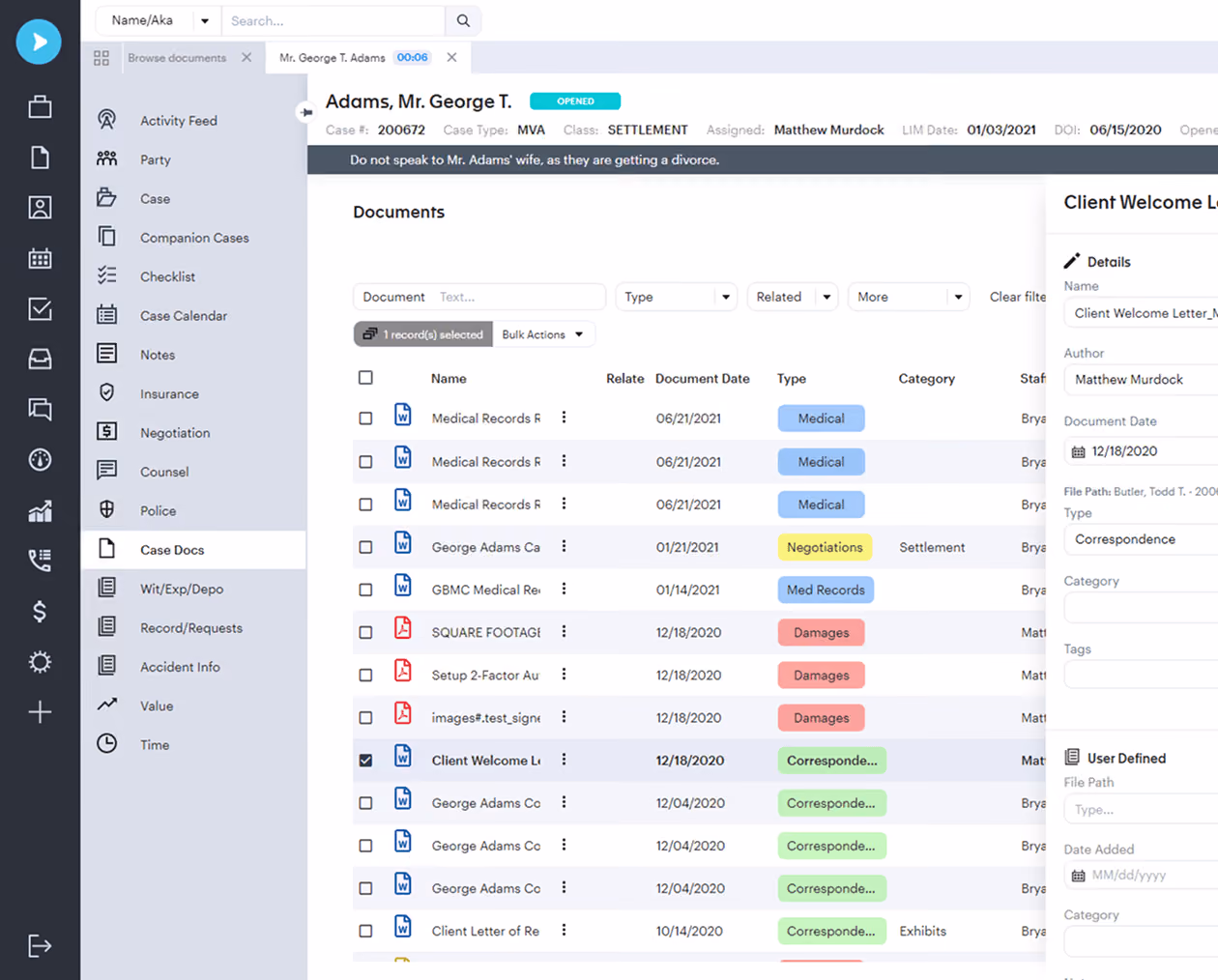Click the 1 record(s) selected button
Viewport: 1218px width, 980px height.
pos(423,334)
